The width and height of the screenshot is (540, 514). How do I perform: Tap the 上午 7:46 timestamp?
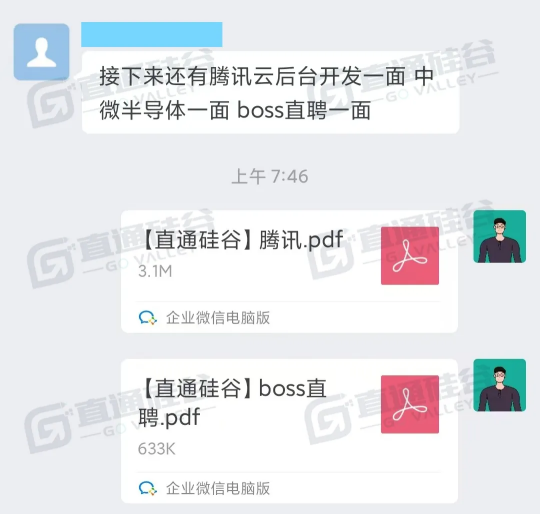coord(270,176)
